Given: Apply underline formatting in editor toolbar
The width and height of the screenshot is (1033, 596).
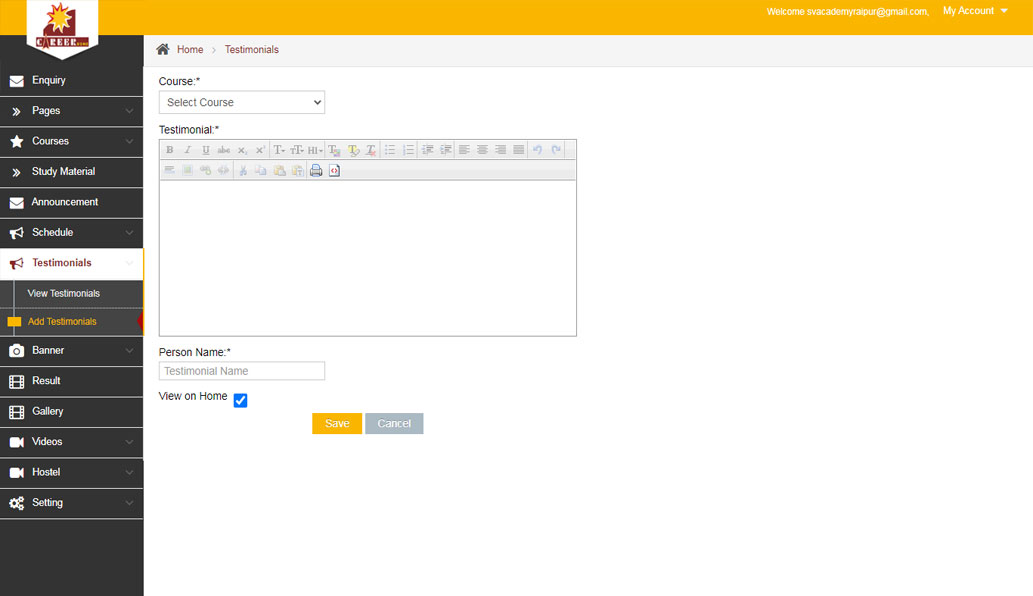Looking at the screenshot, I should [x=206, y=150].
